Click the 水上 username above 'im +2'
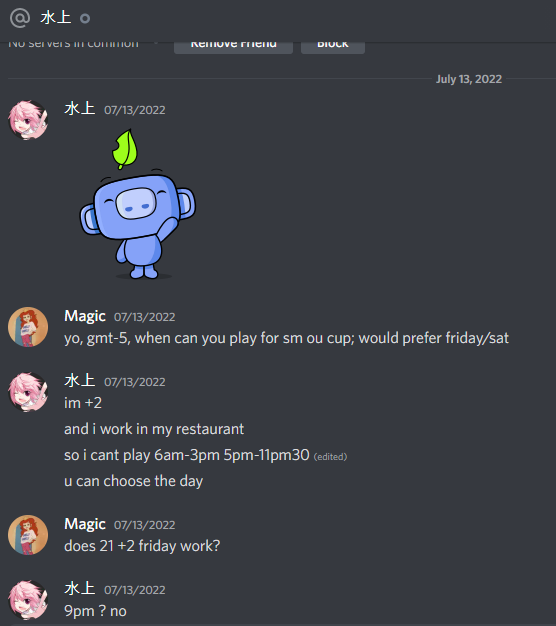The height and width of the screenshot is (626, 556). click(x=79, y=380)
